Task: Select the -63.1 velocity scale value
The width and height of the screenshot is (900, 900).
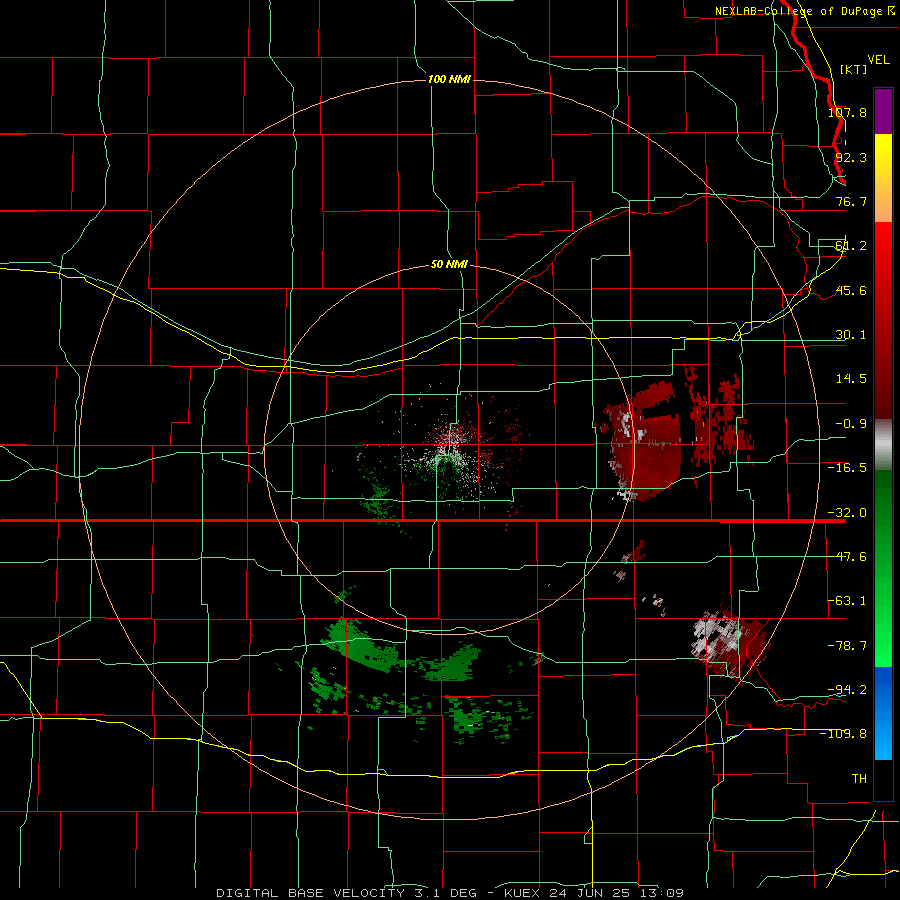Action: click(x=847, y=601)
